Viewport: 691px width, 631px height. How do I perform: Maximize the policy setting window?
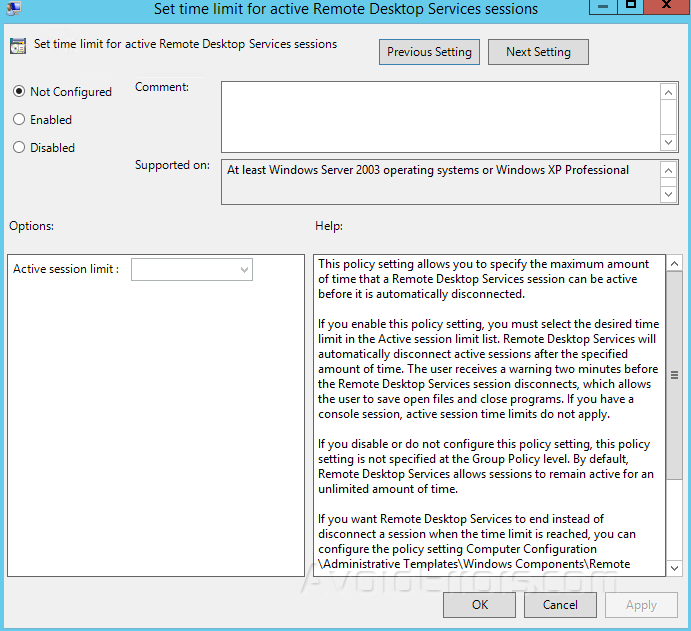pyautogui.click(x=631, y=6)
